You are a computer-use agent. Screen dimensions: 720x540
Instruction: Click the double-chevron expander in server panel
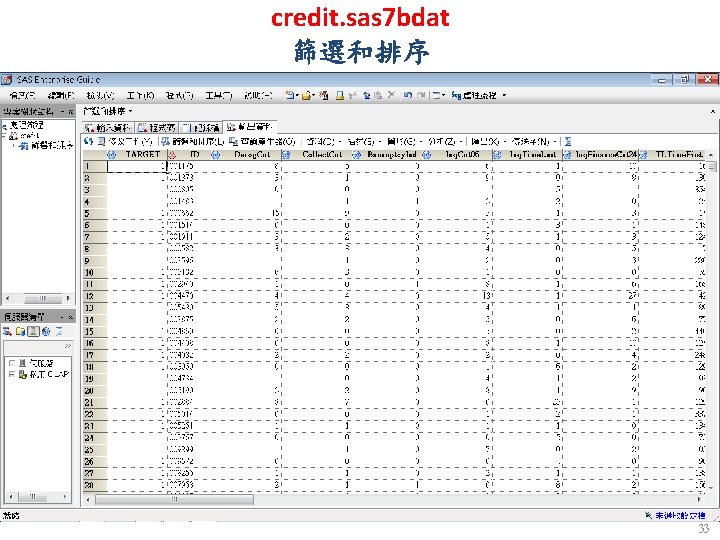[68, 346]
